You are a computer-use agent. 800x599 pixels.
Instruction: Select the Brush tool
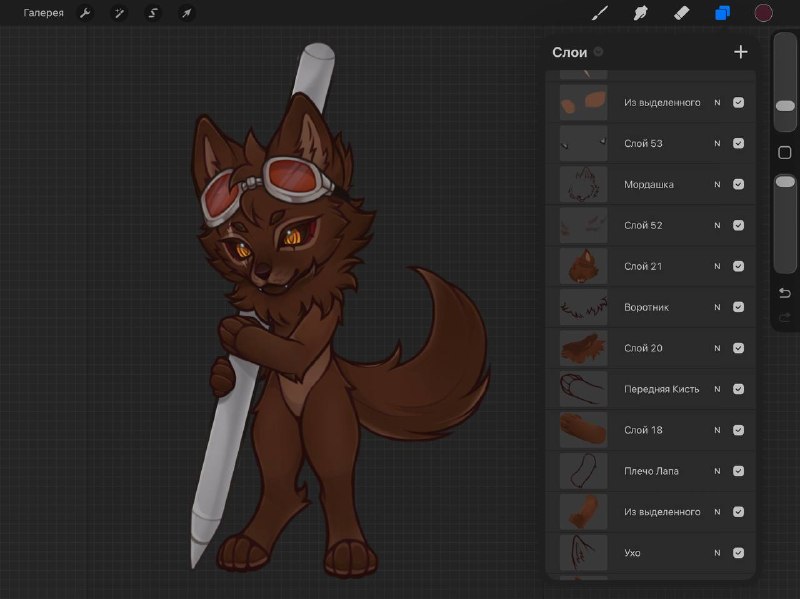599,13
